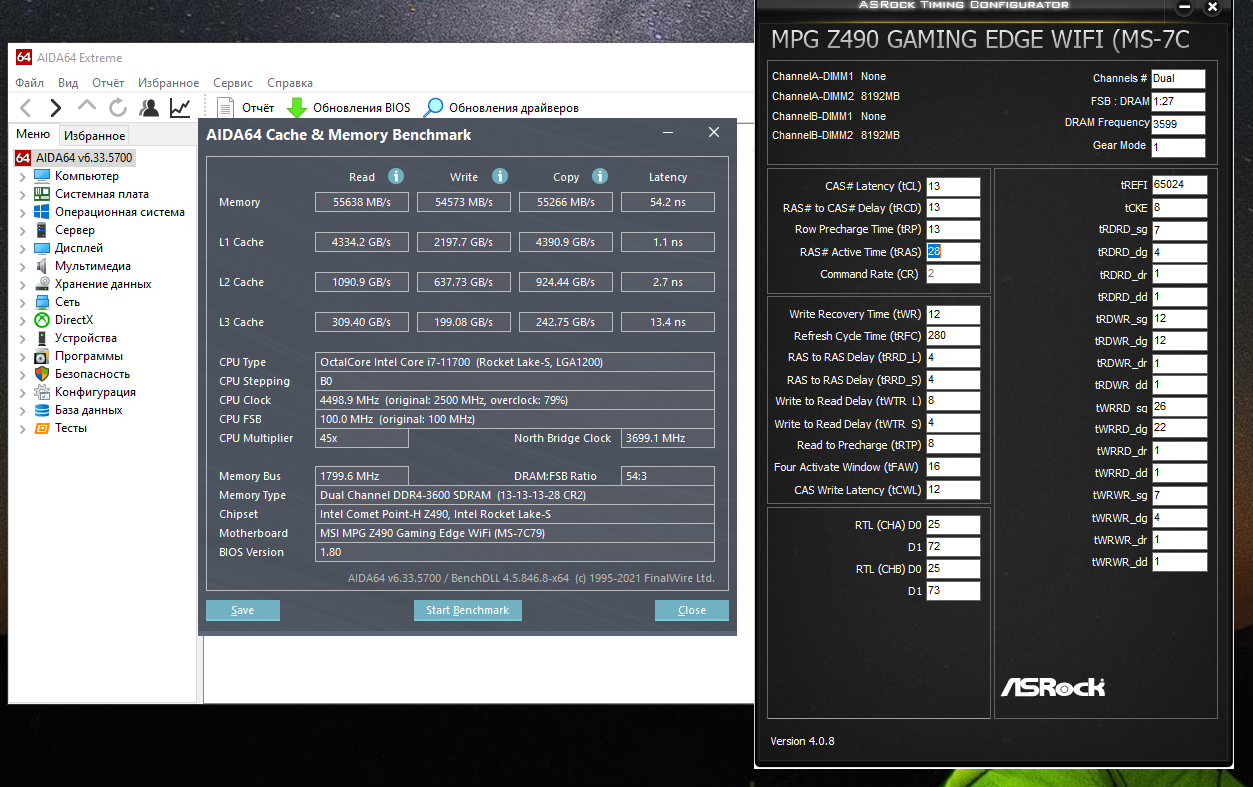Close the Cache & Memory Benchmark dialog
The height and width of the screenshot is (787, 1253).
(714, 132)
